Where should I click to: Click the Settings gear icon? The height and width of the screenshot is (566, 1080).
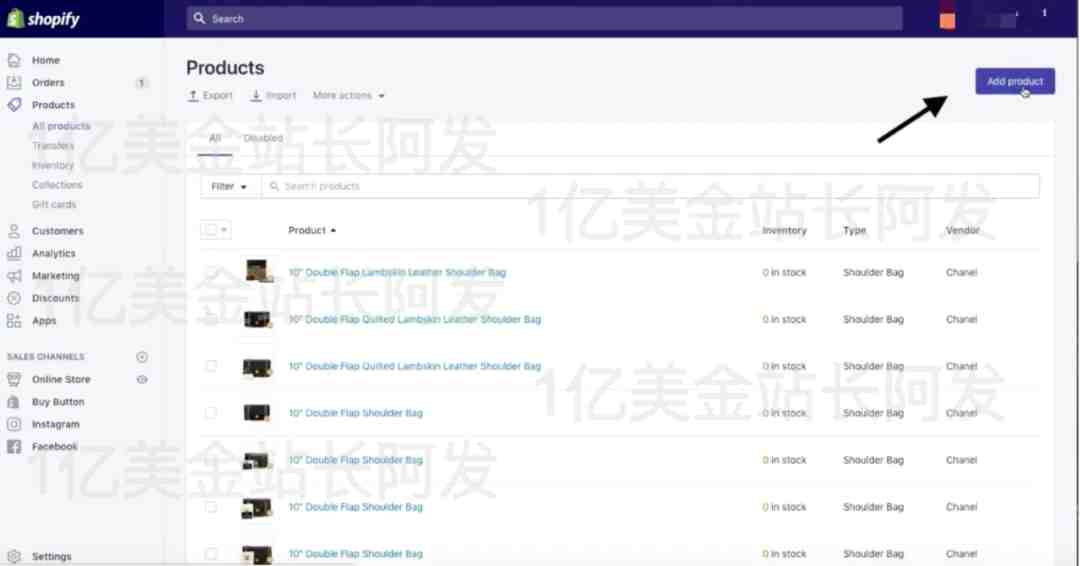tap(14, 556)
